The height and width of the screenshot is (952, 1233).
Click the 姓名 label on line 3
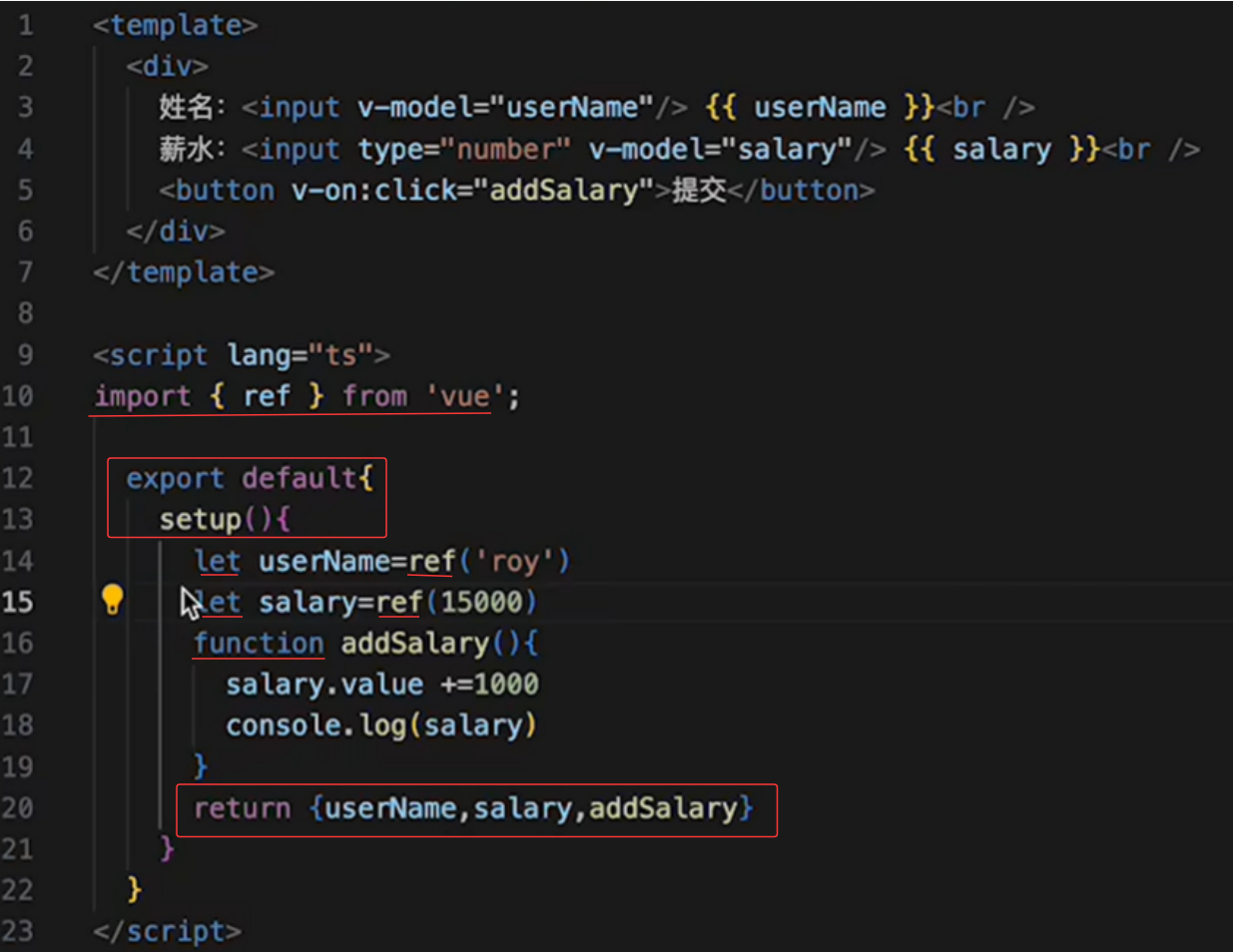tap(186, 108)
